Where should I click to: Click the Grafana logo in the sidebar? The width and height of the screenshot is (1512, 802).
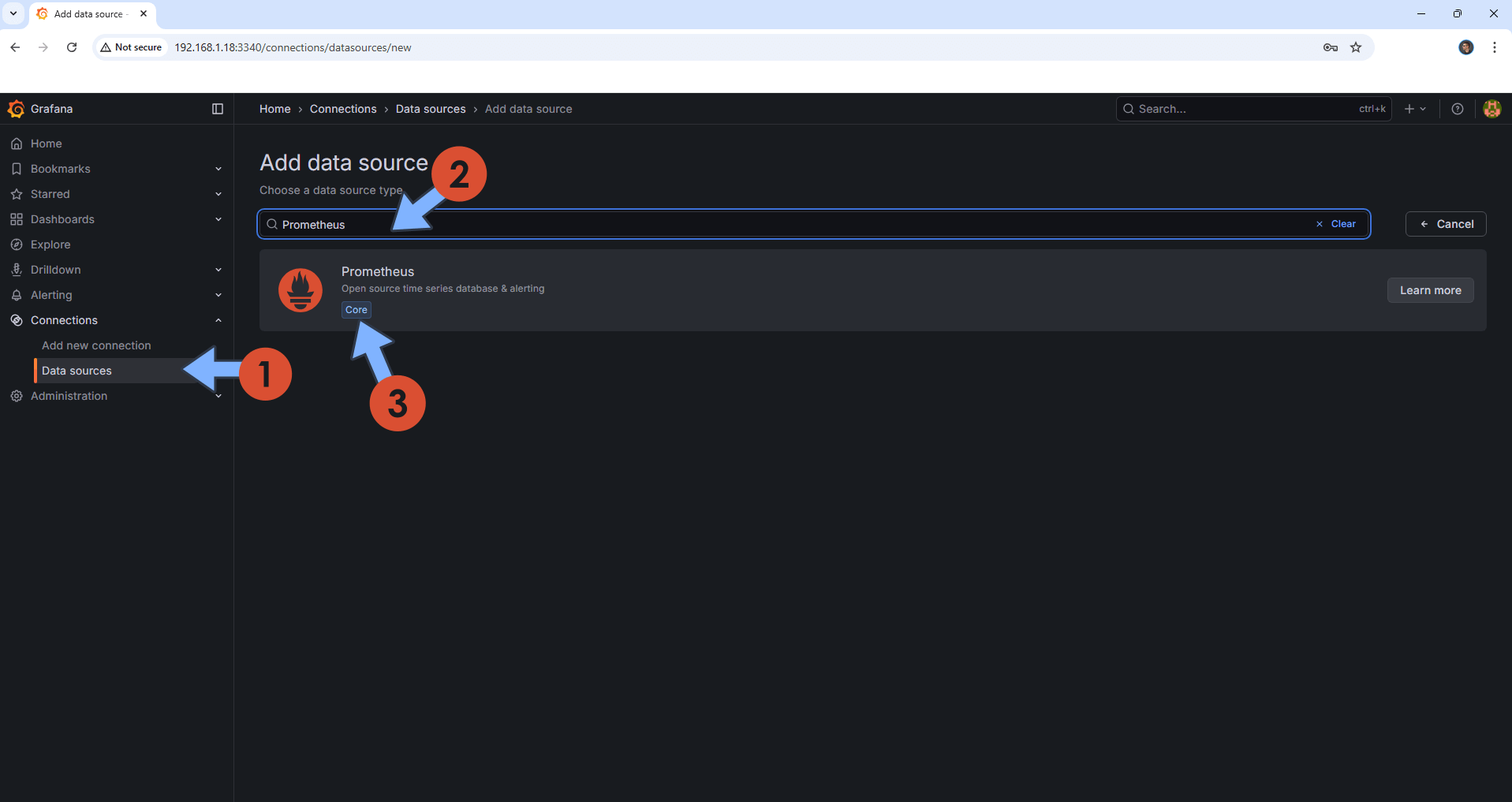[x=17, y=109]
